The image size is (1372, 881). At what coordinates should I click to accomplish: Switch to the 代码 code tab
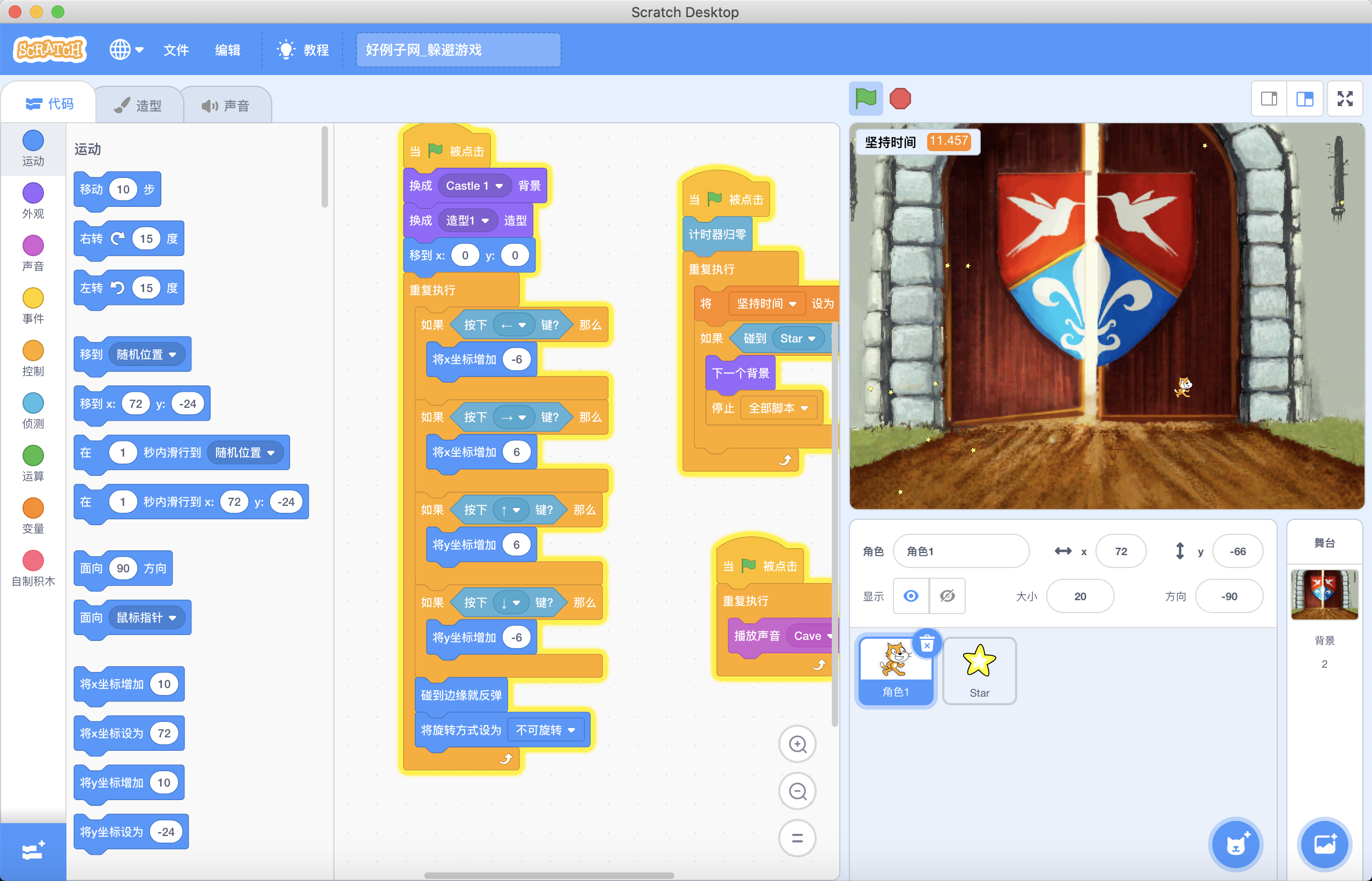tap(49, 103)
